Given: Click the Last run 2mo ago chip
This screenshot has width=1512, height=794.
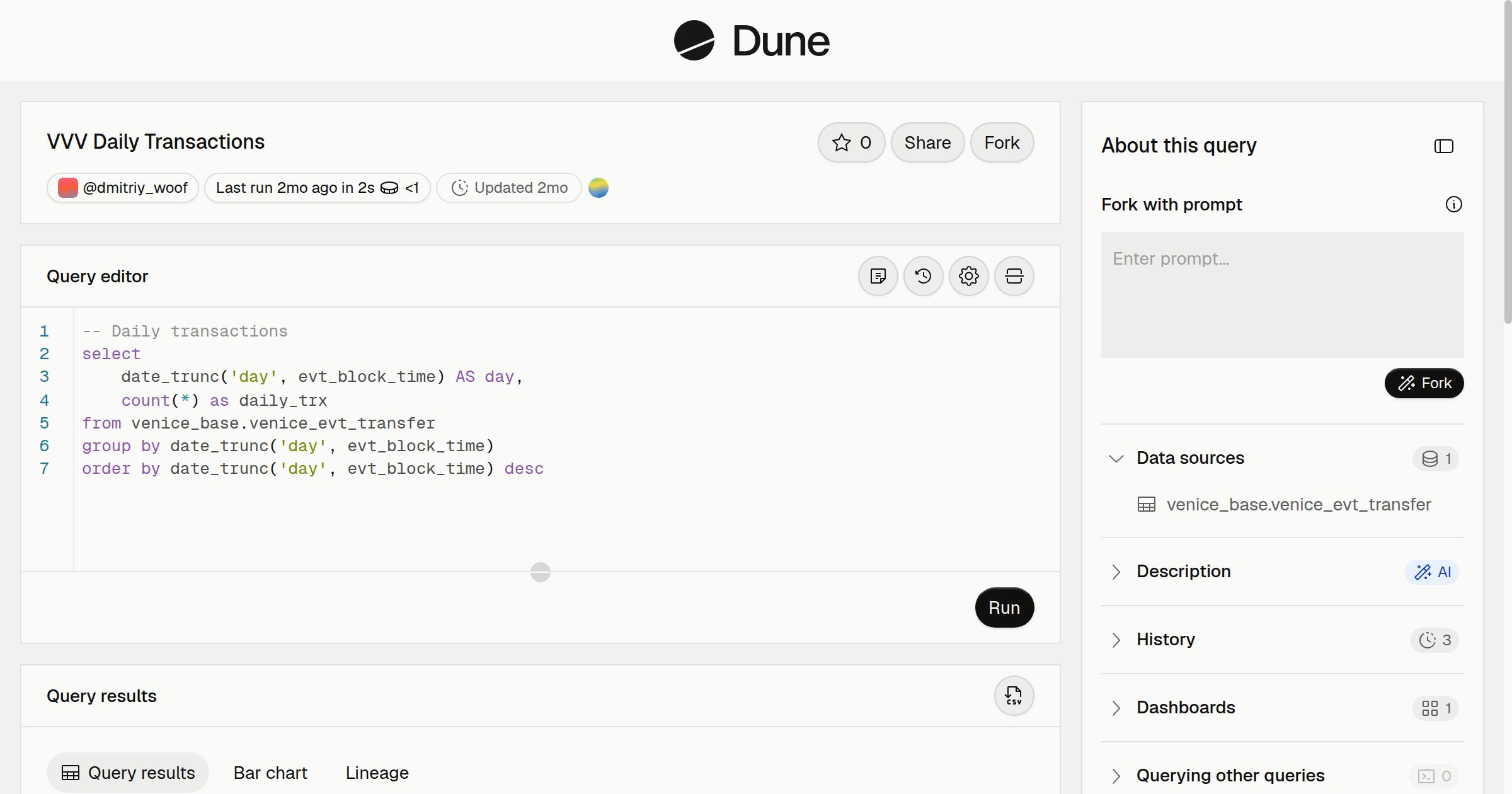Looking at the screenshot, I should (318, 188).
